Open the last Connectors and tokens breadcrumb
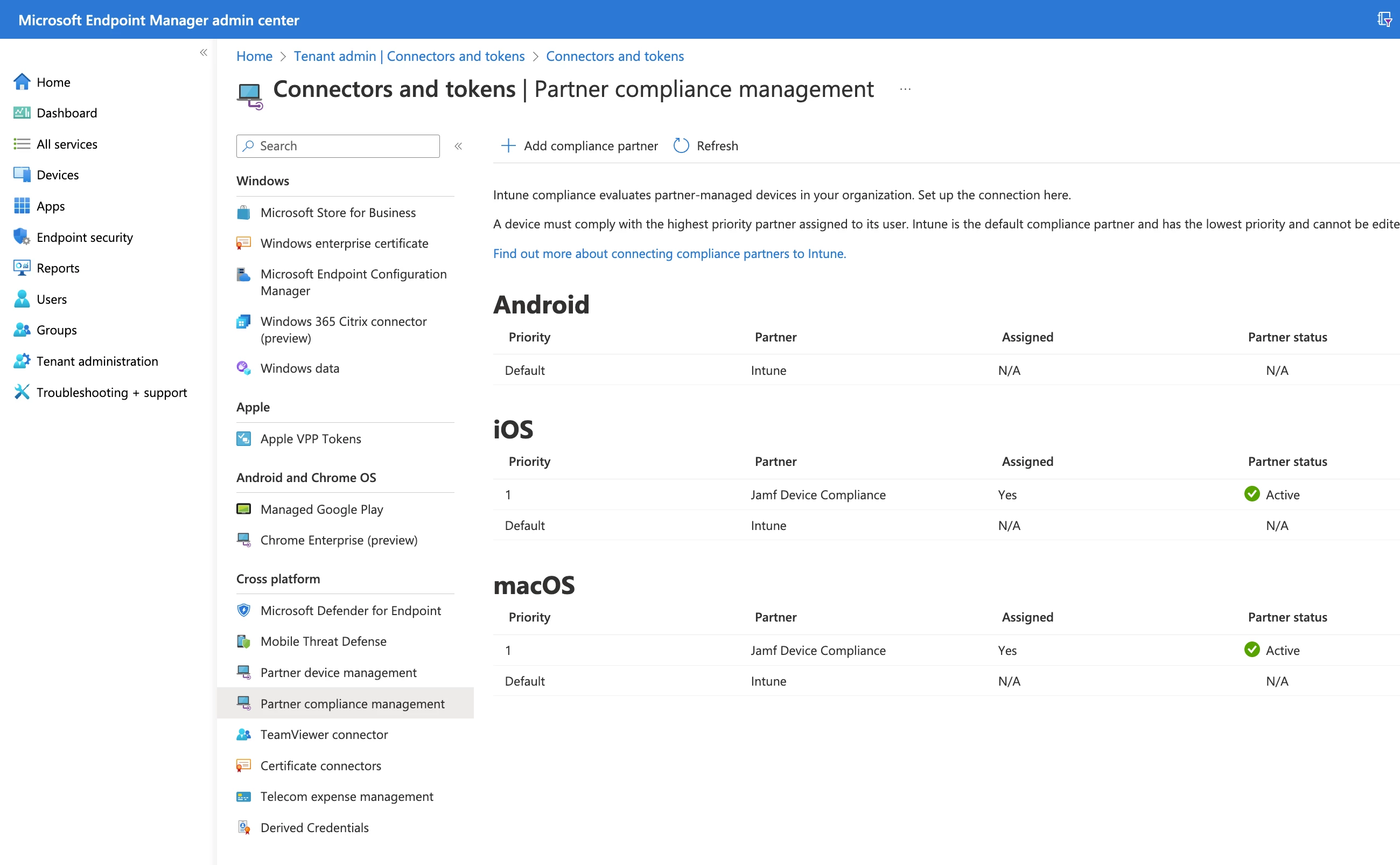The image size is (1400, 865). point(615,56)
